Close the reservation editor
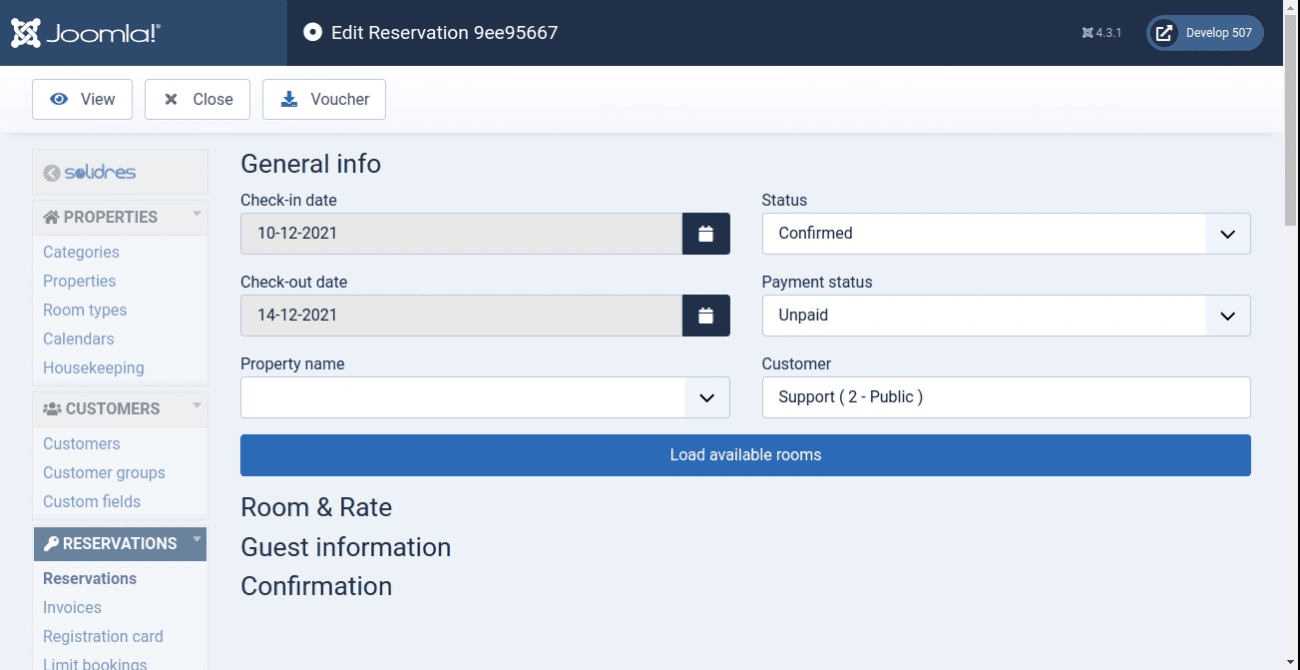Screen dimensions: 1300x670 coord(197,99)
